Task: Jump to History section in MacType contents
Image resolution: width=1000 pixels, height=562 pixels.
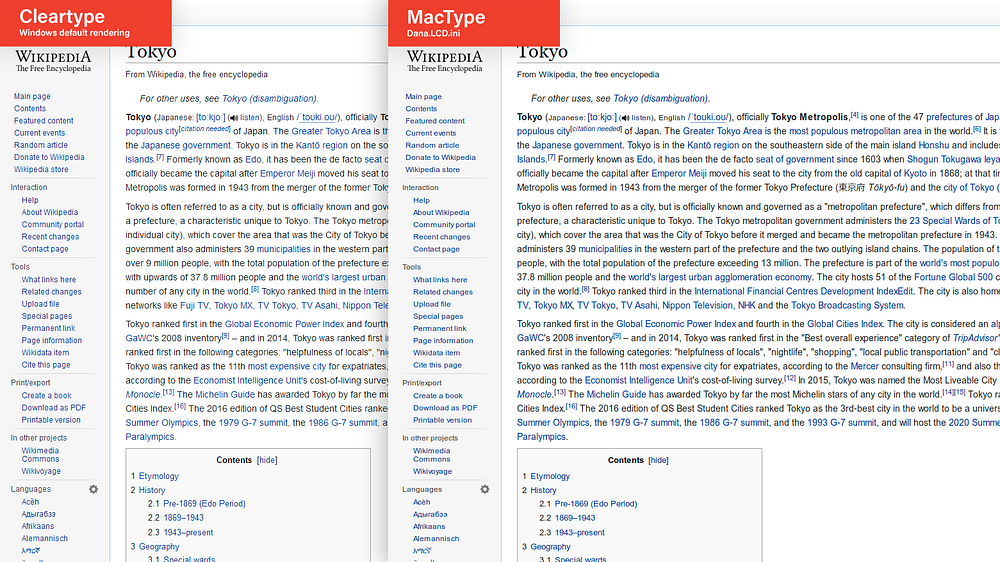Action: [543, 490]
